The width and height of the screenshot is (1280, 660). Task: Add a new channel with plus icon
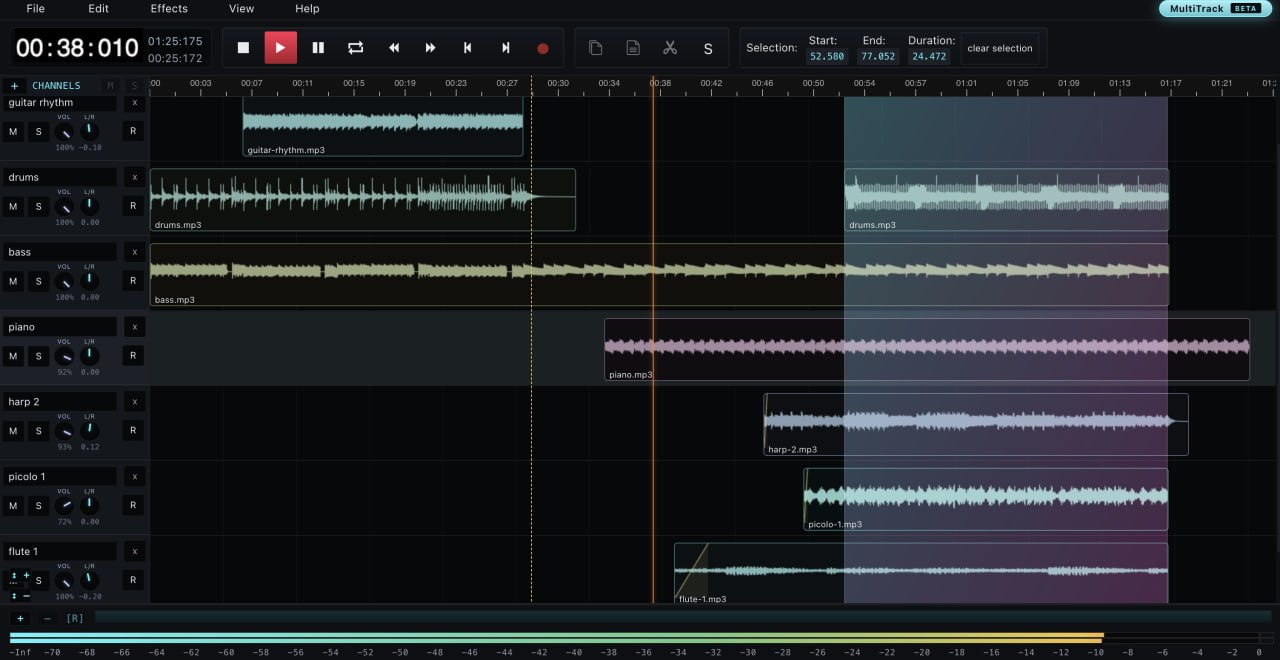point(14,86)
